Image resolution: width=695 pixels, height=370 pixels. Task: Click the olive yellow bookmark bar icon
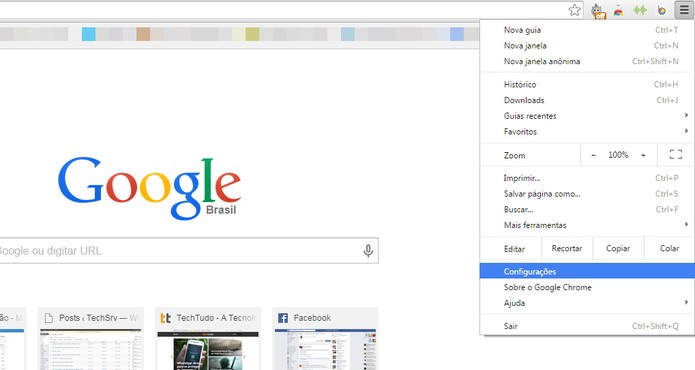coord(252,34)
